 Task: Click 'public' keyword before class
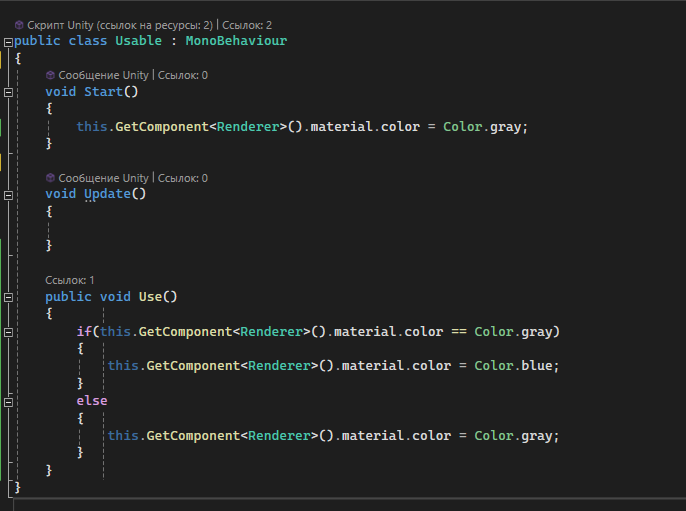[37, 41]
